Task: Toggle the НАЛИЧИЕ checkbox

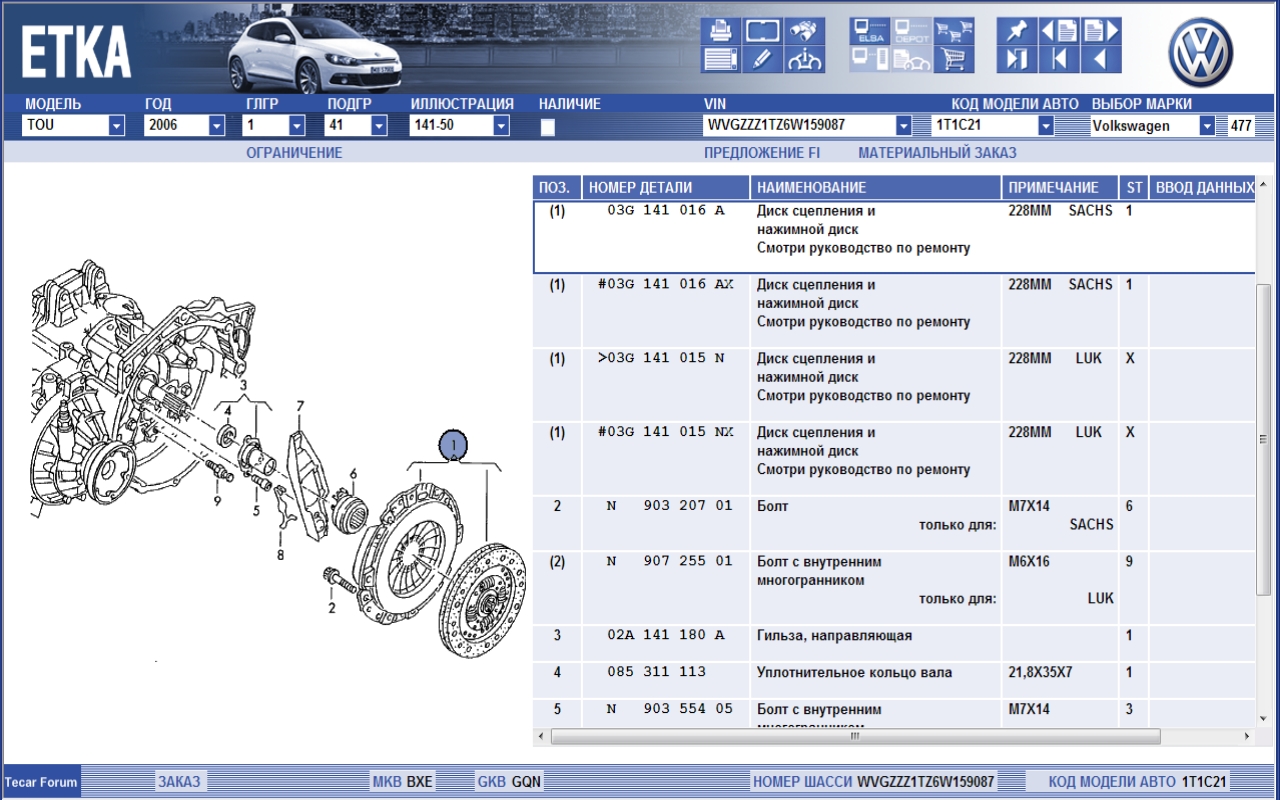Action: click(x=547, y=127)
